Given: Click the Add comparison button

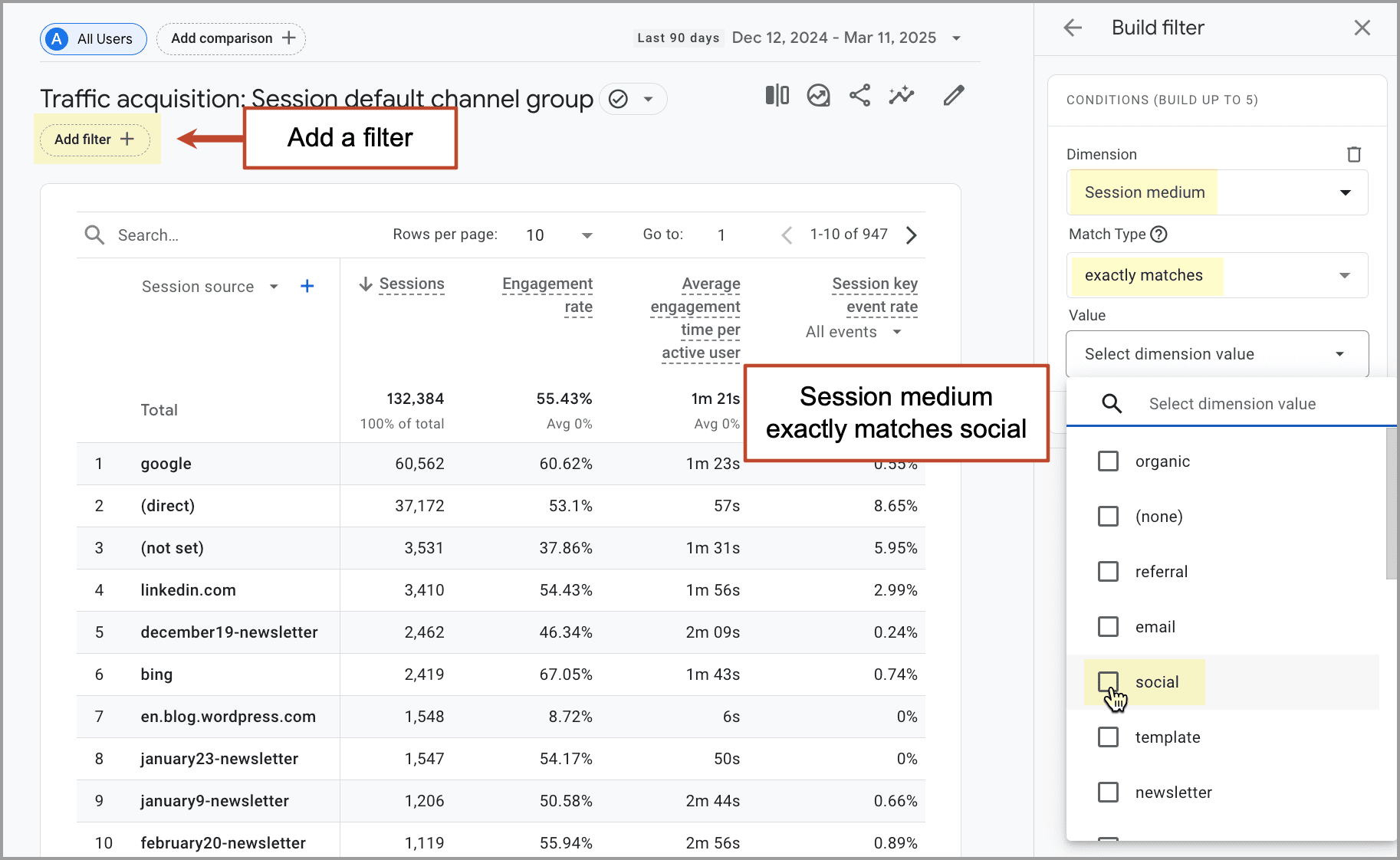Looking at the screenshot, I should 231,39.
